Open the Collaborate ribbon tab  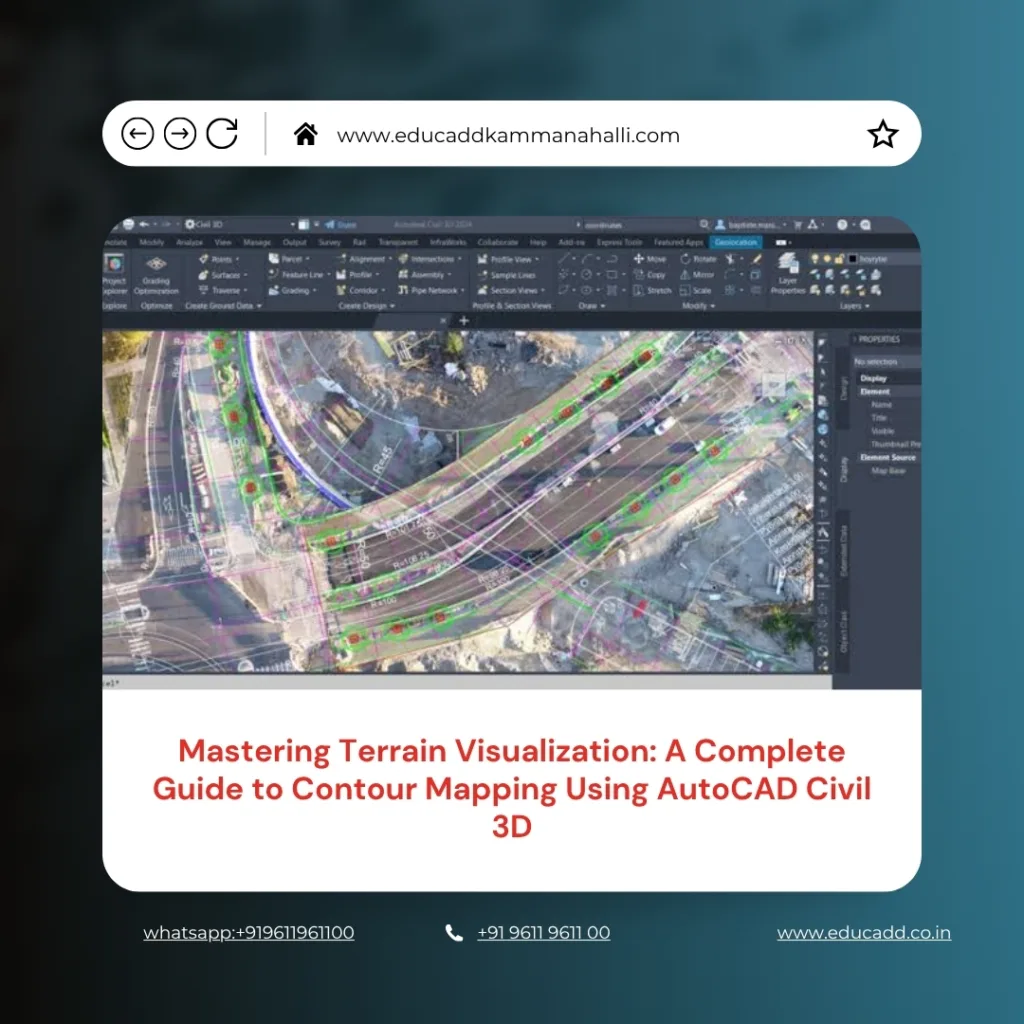(x=497, y=242)
